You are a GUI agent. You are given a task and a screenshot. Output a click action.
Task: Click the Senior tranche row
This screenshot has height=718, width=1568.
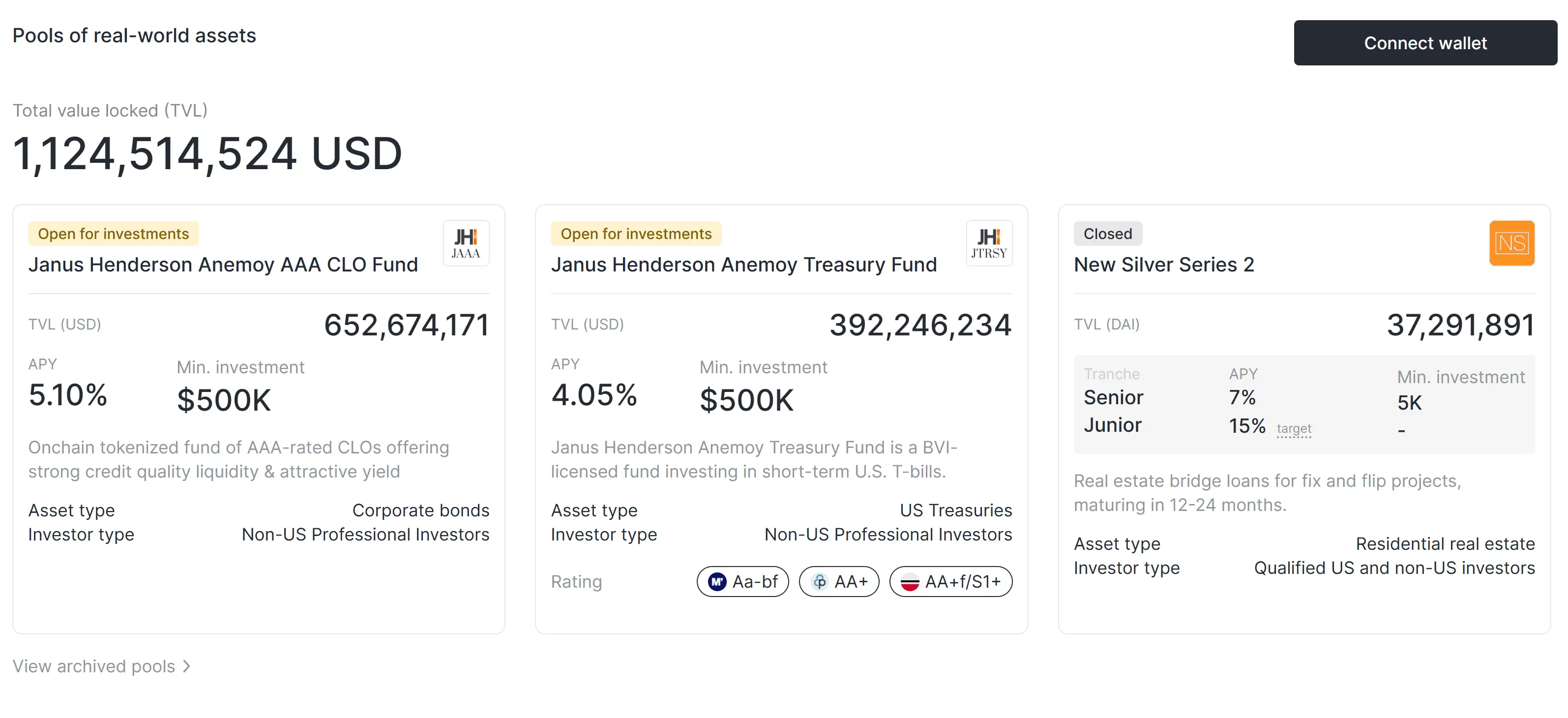point(1113,398)
